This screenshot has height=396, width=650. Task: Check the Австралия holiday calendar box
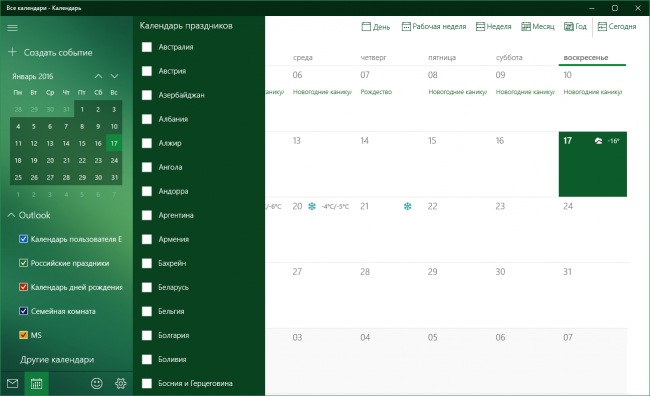[x=147, y=47]
